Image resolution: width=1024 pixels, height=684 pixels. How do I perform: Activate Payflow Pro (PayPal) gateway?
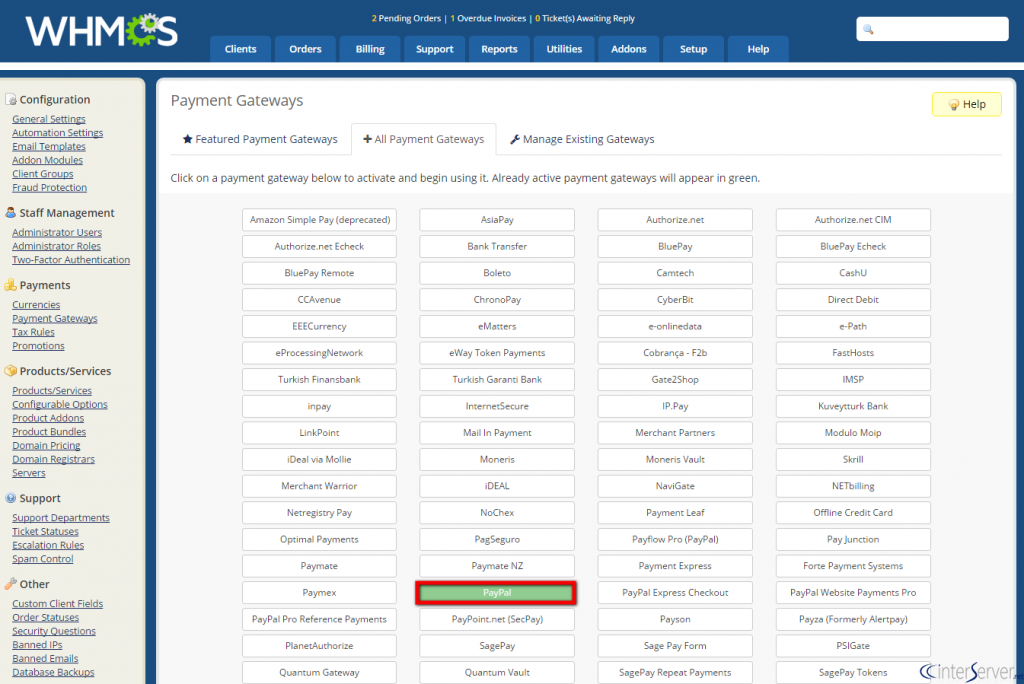(675, 540)
